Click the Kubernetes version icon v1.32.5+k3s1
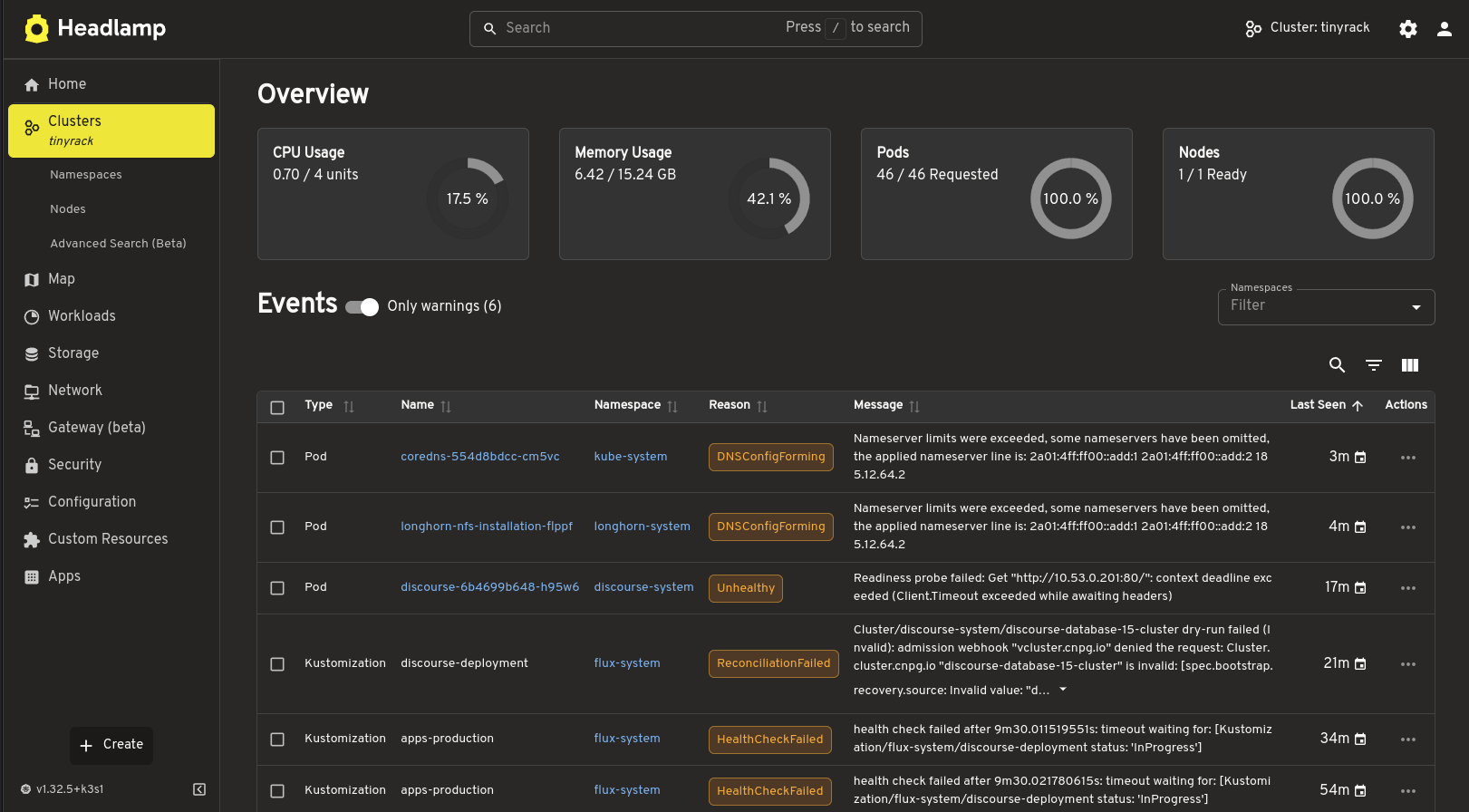 (26, 789)
